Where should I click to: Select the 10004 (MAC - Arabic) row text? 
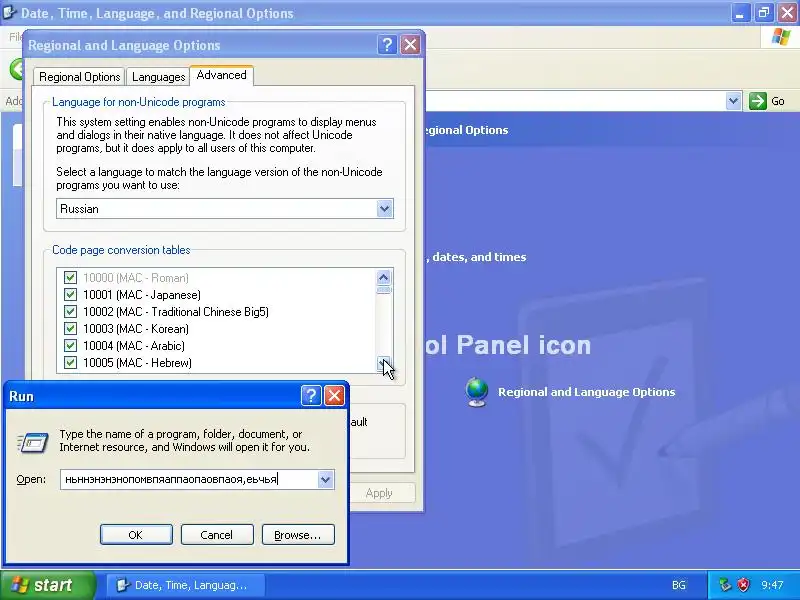[x=134, y=345]
